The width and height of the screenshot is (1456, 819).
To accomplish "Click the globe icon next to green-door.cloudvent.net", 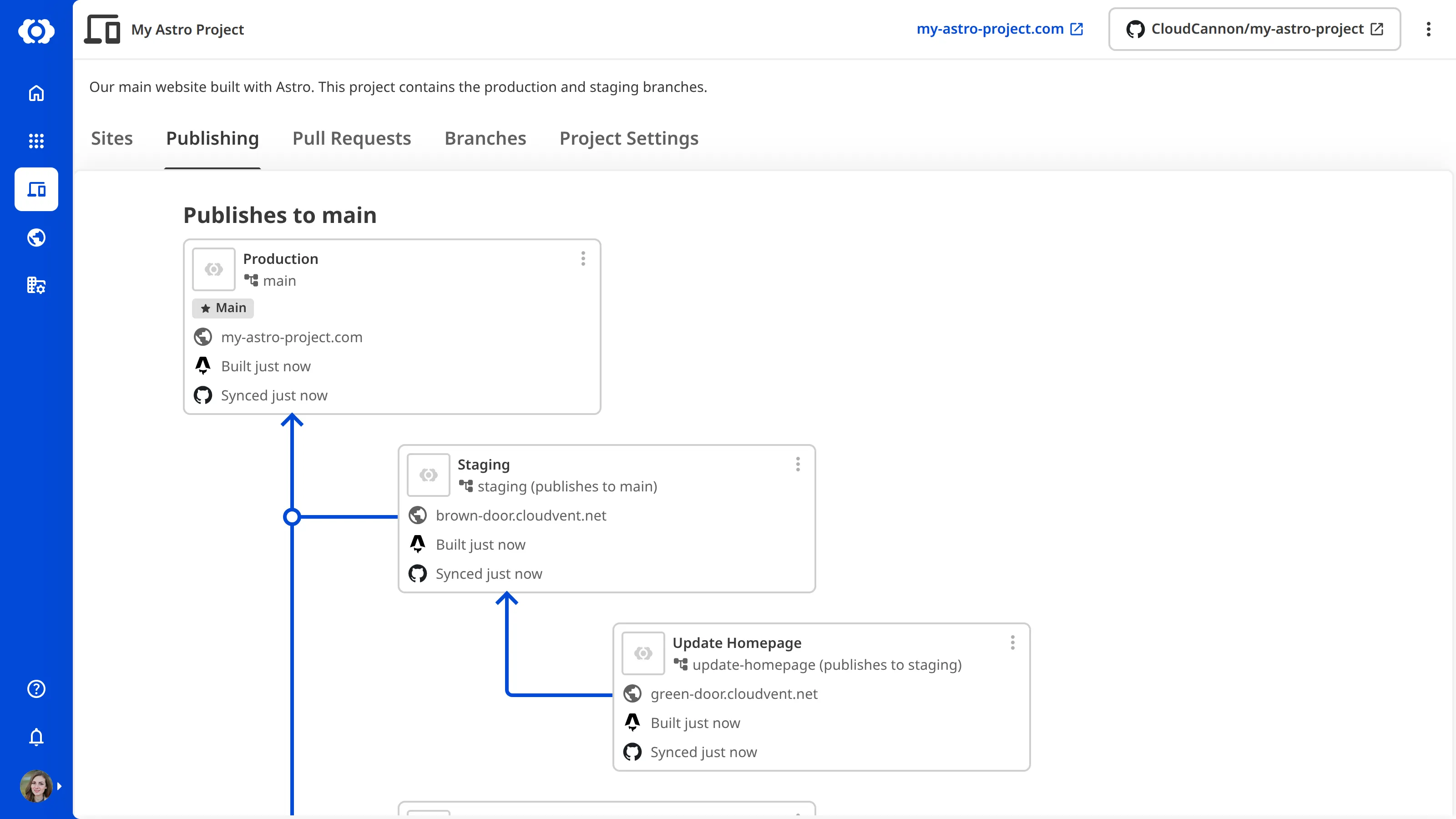I will click(x=632, y=693).
